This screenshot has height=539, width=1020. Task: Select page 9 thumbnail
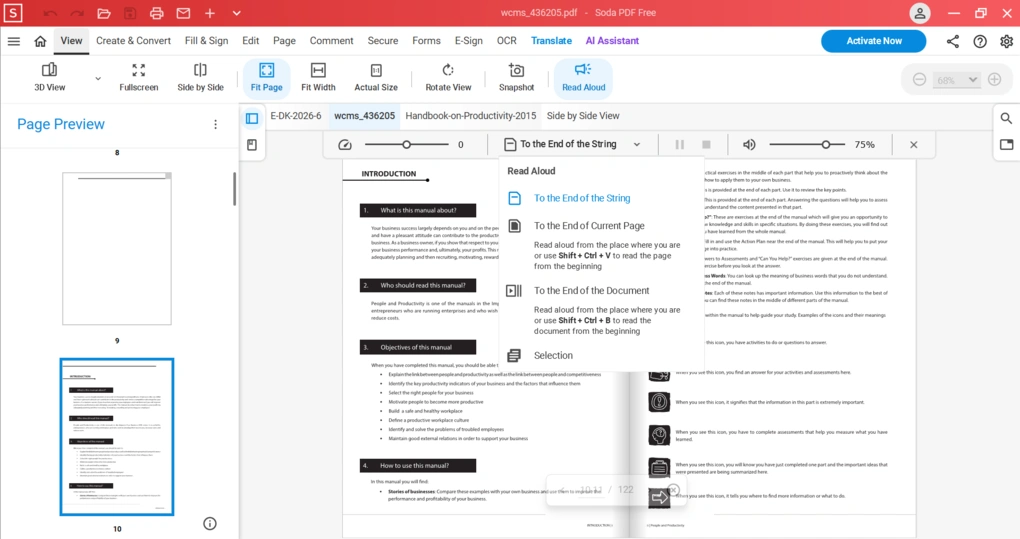pos(117,248)
